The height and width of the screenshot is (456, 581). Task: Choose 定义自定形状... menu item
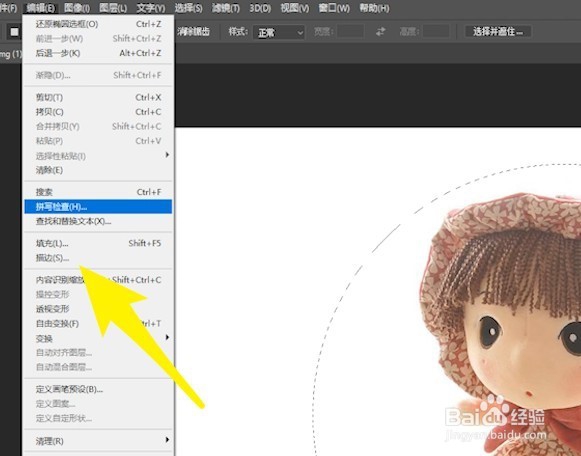99,418
